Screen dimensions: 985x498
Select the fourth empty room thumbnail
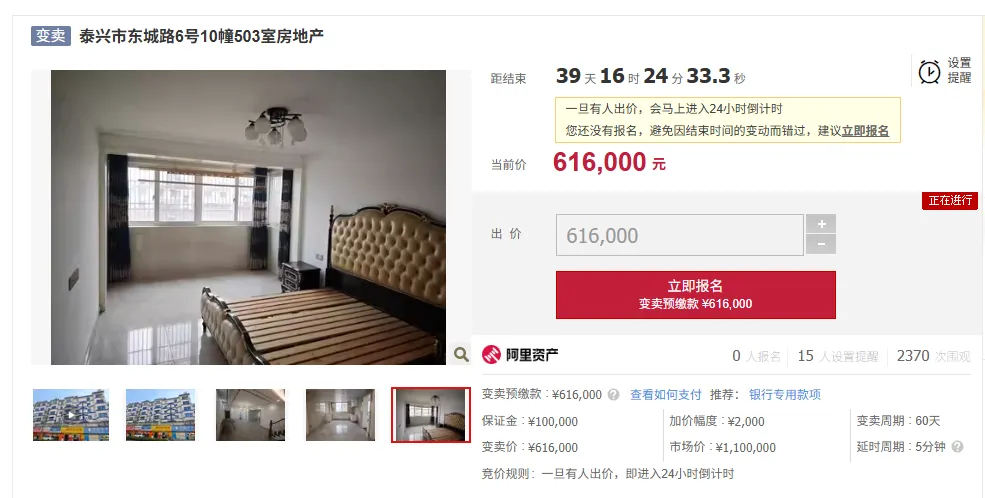pos(340,415)
